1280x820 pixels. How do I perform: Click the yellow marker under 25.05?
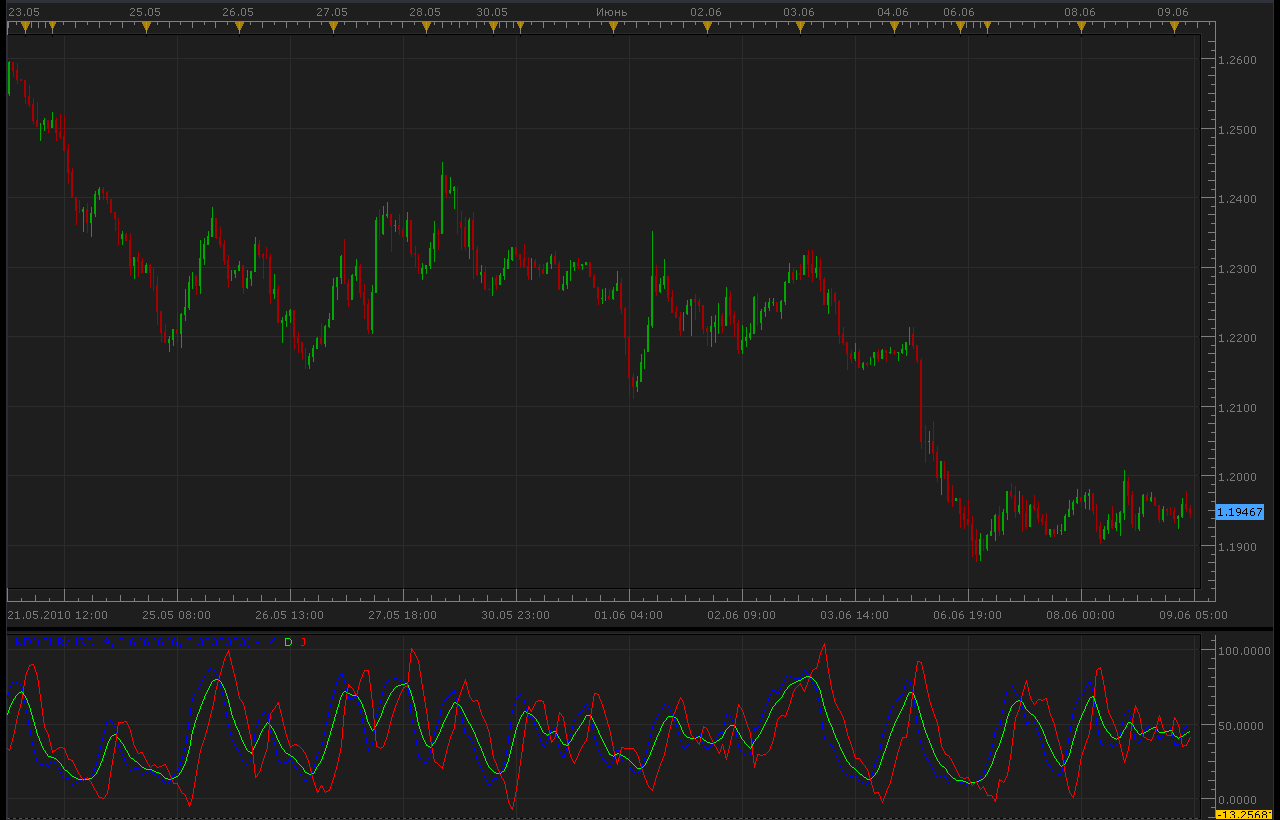pos(145,28)
